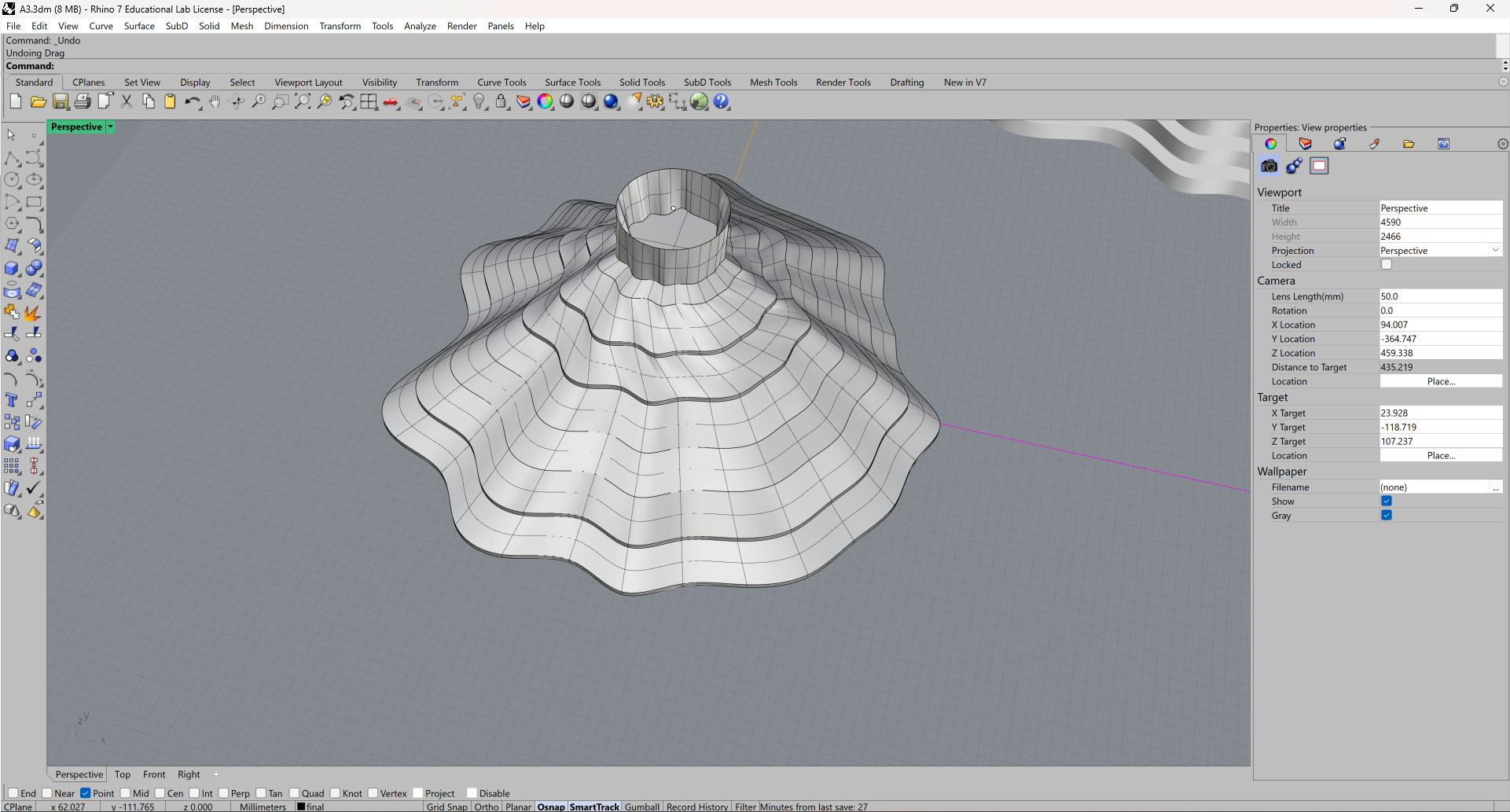Check the Disable osnap checkbox
Viewport: 1510px width, 812px height.
click(x=472, y=793)
